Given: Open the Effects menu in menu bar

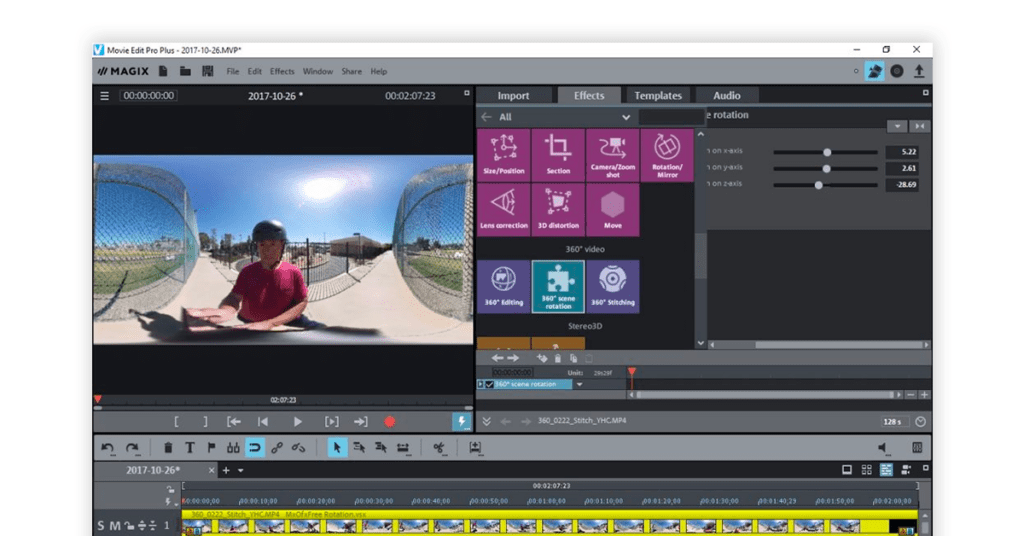Looking at the screenshot, I should (282, 72).
